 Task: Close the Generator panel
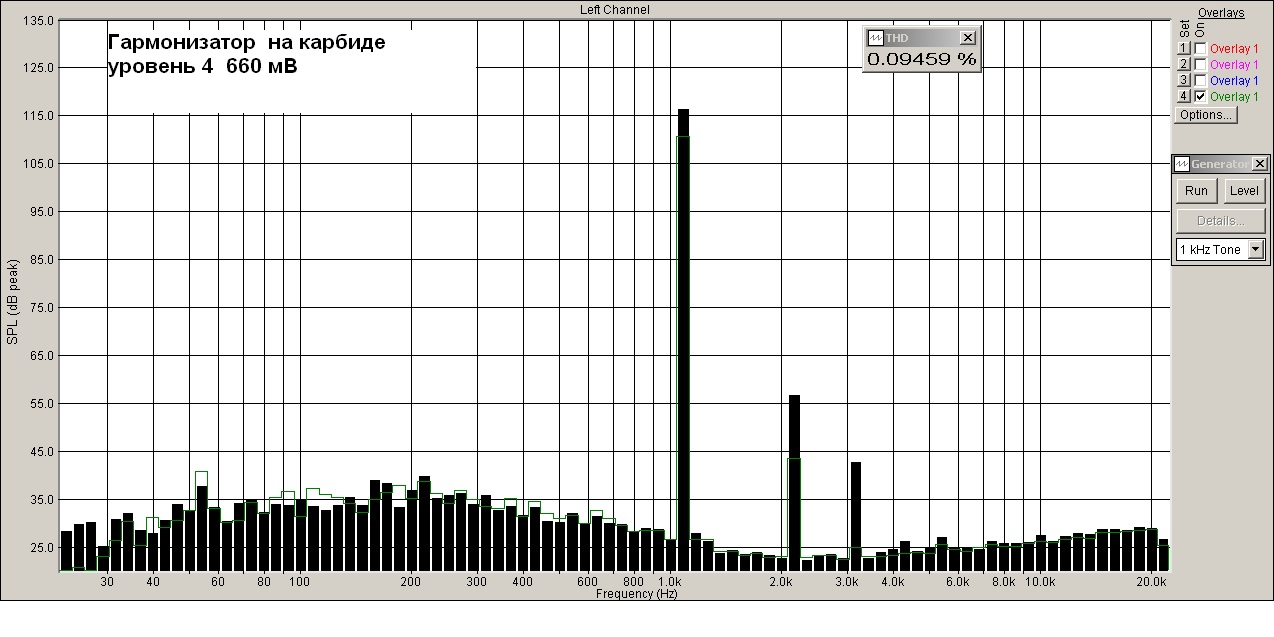click(1259, 164)
